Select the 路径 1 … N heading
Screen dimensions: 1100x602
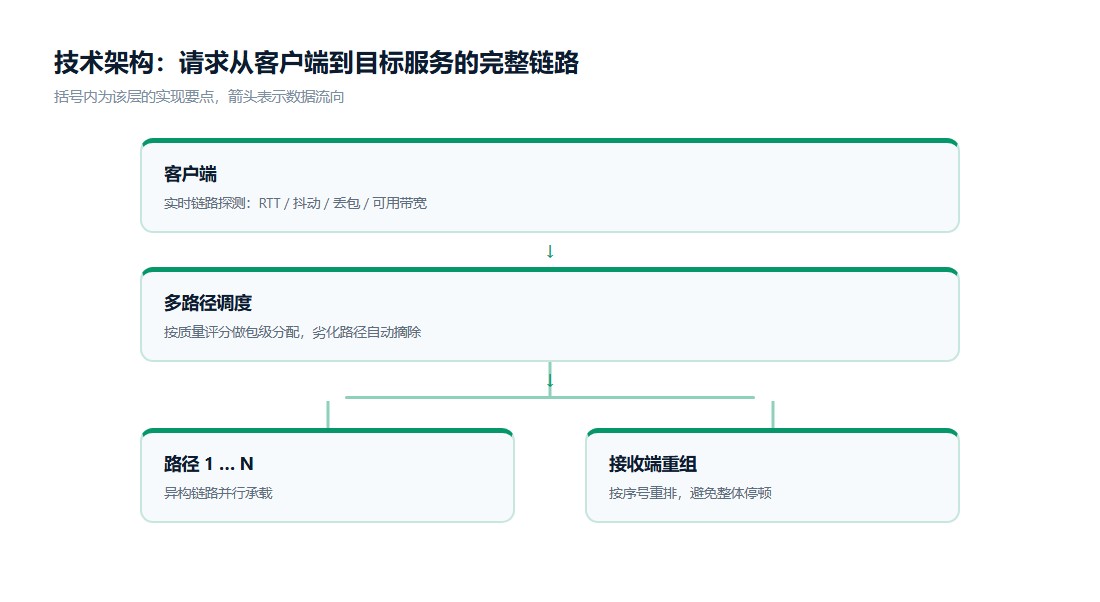208,464
